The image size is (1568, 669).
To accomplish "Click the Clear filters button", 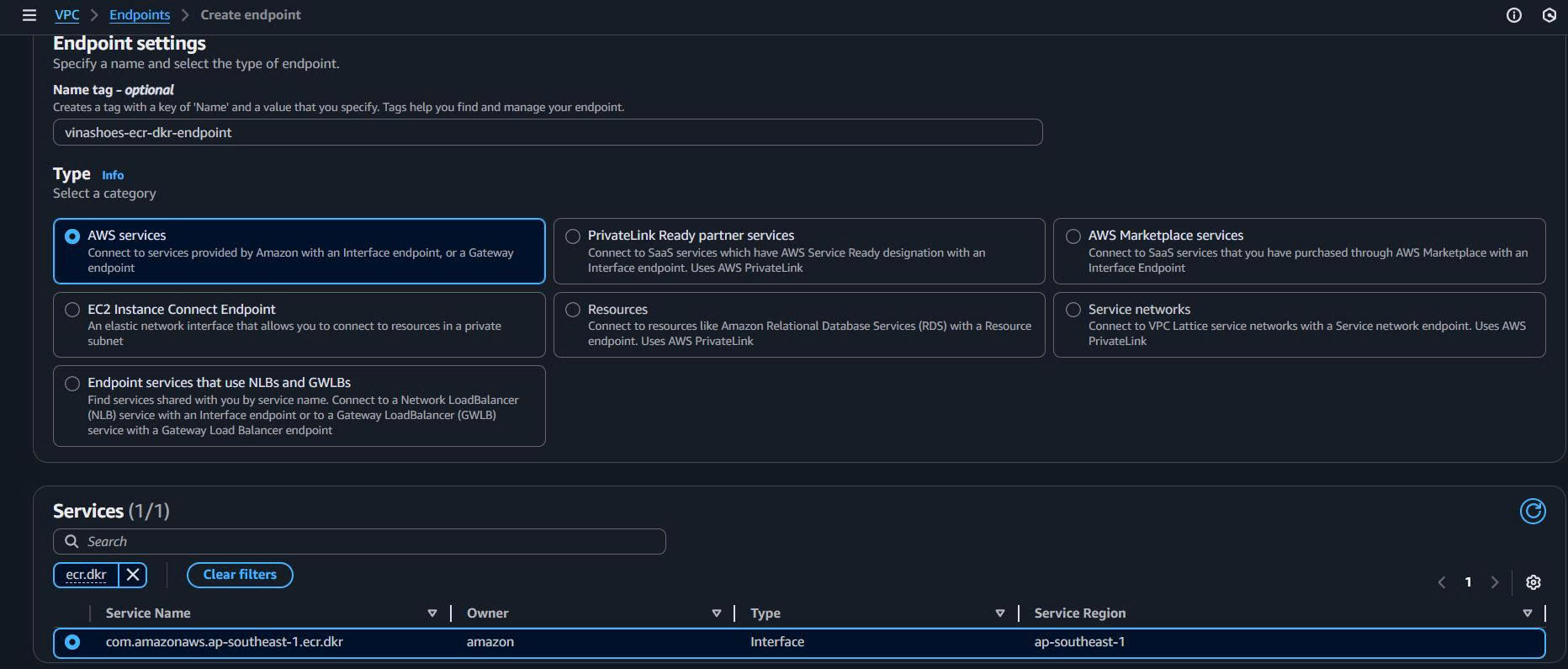I will [240, 575].
